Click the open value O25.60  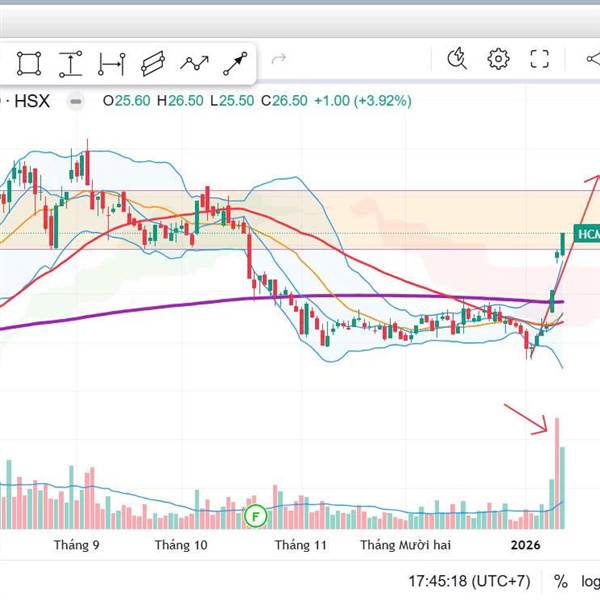pyautogui.click(x=126, y=101)
